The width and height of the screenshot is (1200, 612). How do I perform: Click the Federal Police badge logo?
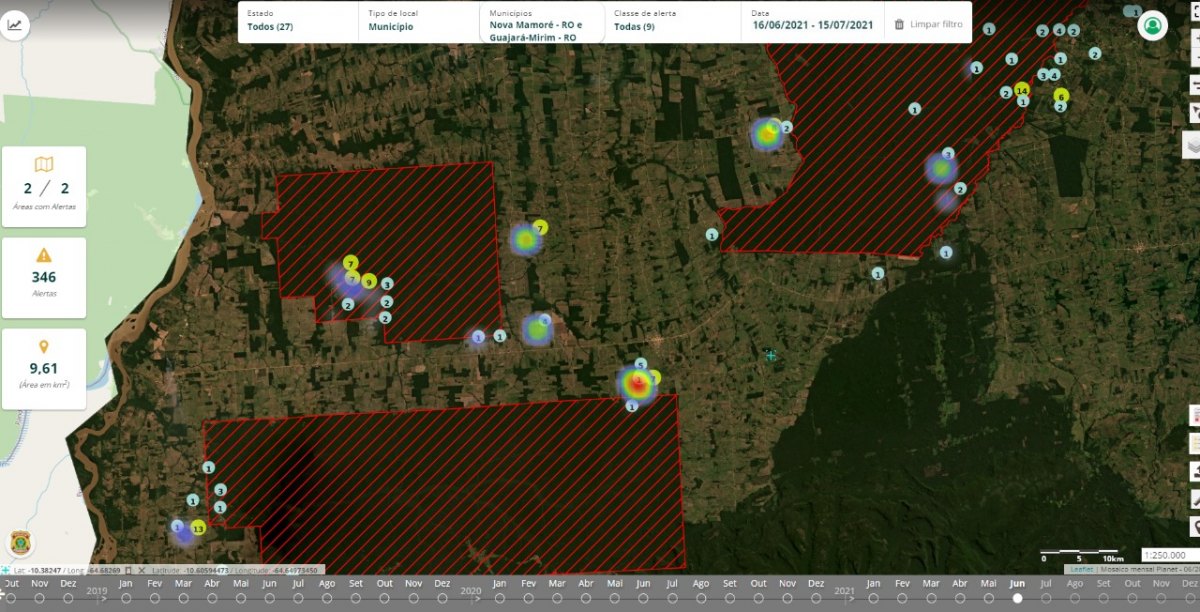(19, 541)
